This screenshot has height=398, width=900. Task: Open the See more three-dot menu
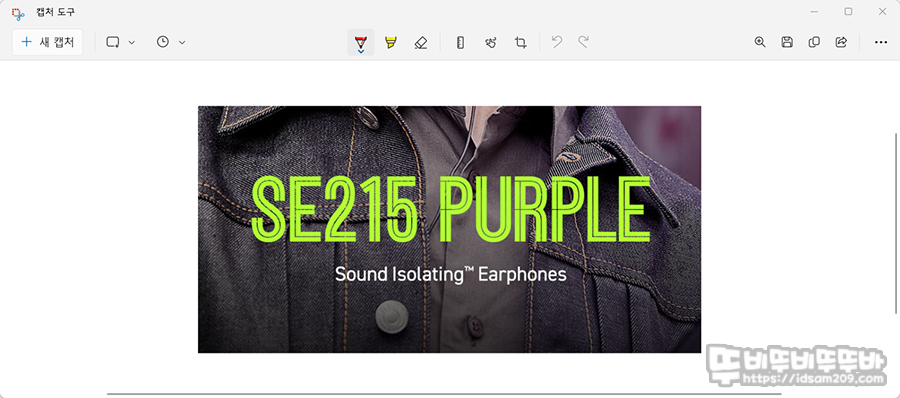click(x=881, y=42)
